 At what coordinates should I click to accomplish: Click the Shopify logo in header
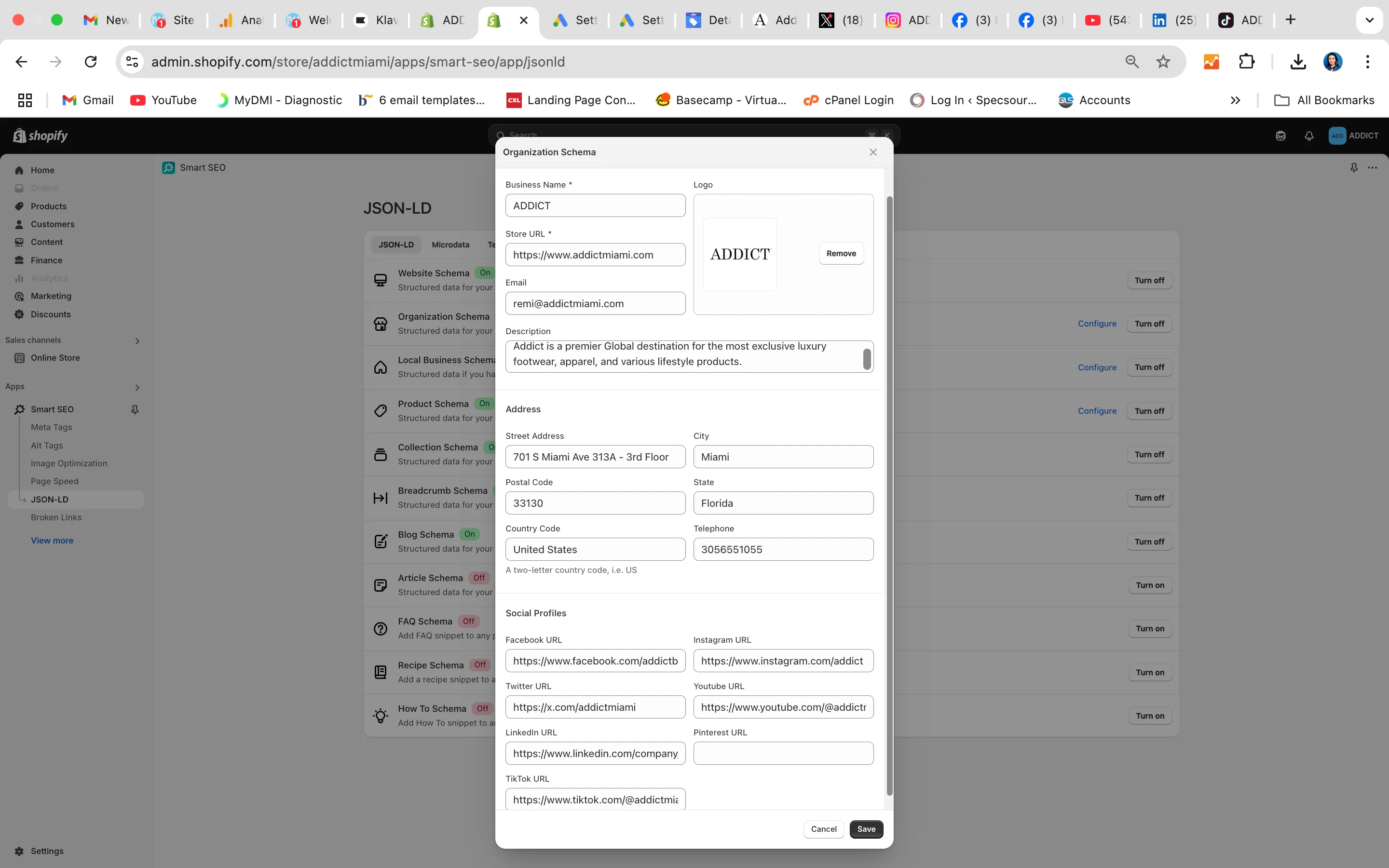(x=40, y=136)
